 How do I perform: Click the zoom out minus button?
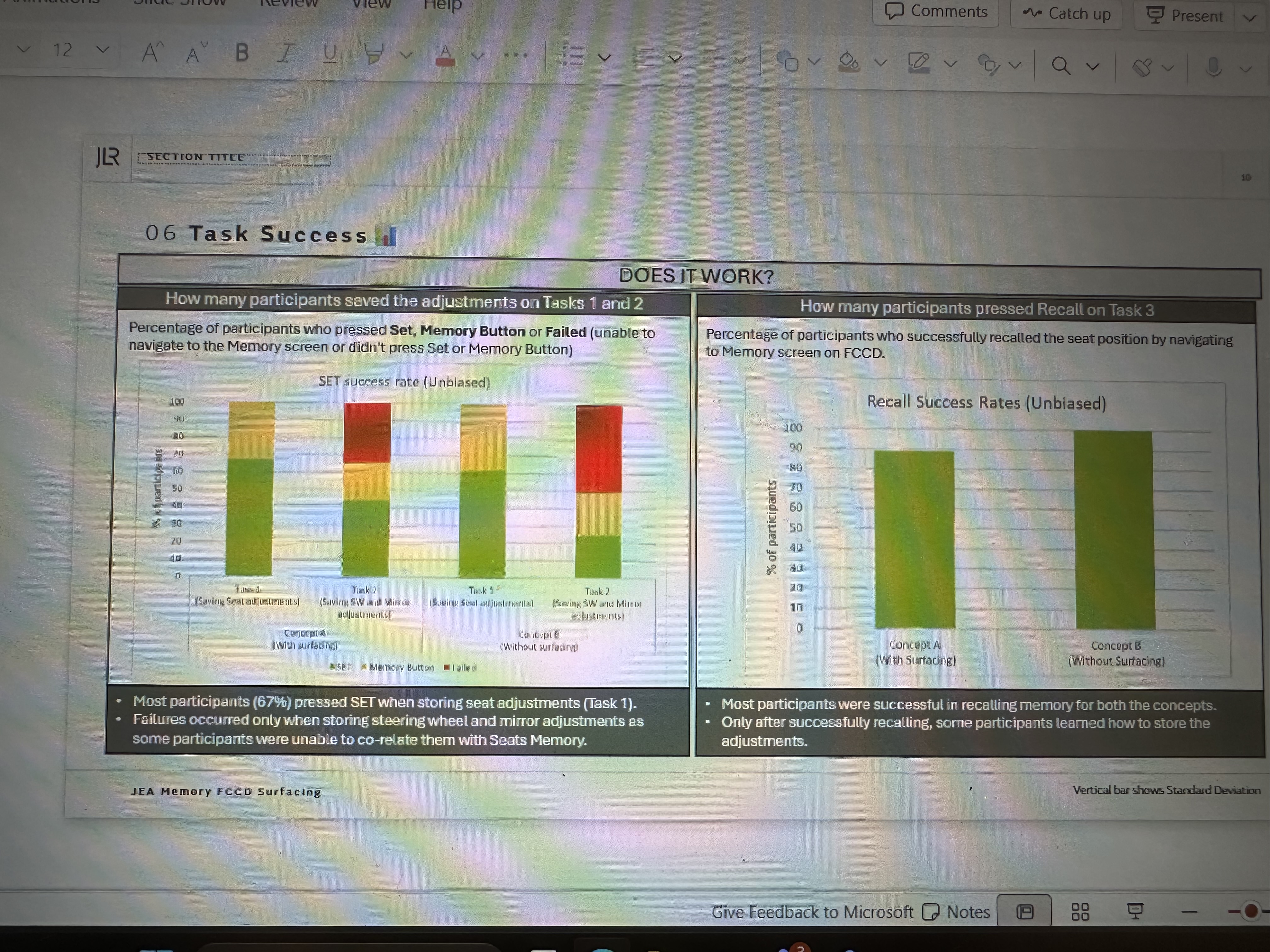tap(1190, 912)
